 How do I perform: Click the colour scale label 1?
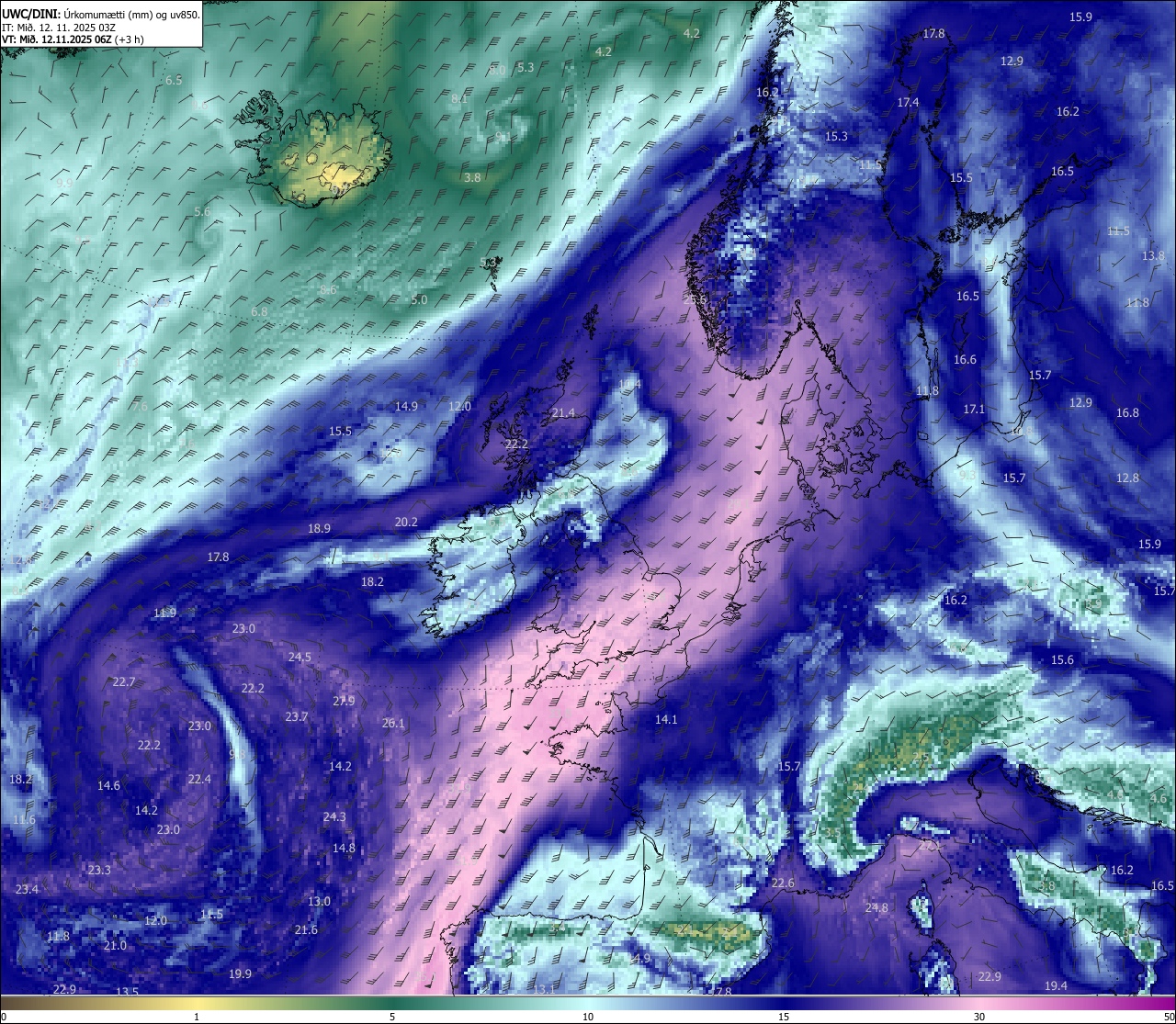196,1017
